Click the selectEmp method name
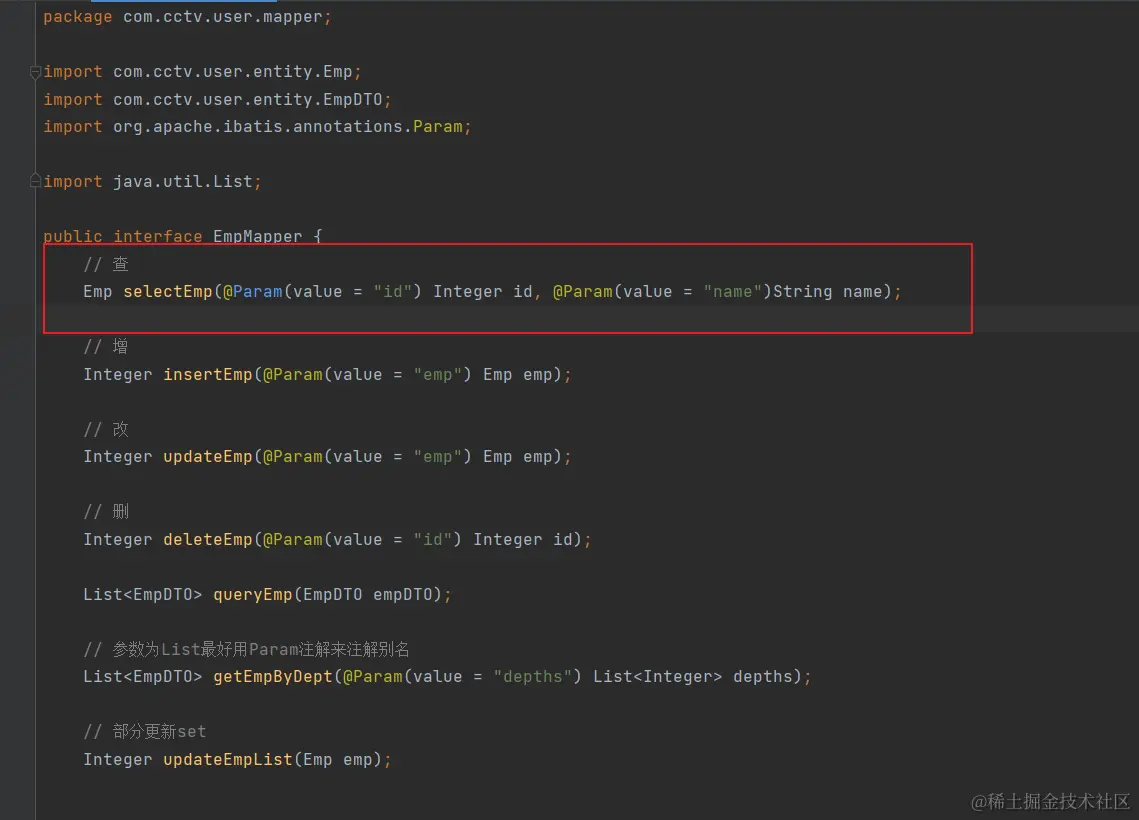This screenshot has width=1139, height=820. point(168,291)
